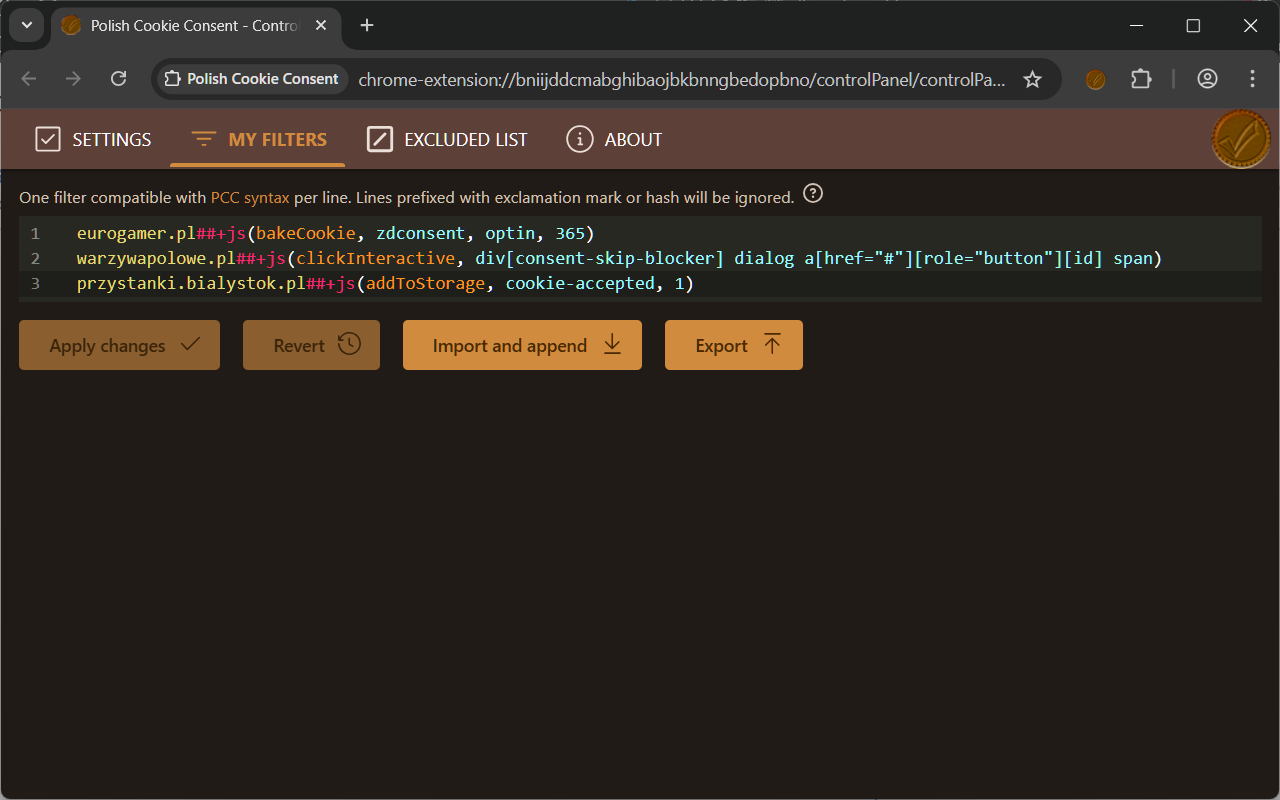Click the My Filters funnel icon
Image resolution: width=1280 pixels, height=800 pixels.
click(204, 139)
